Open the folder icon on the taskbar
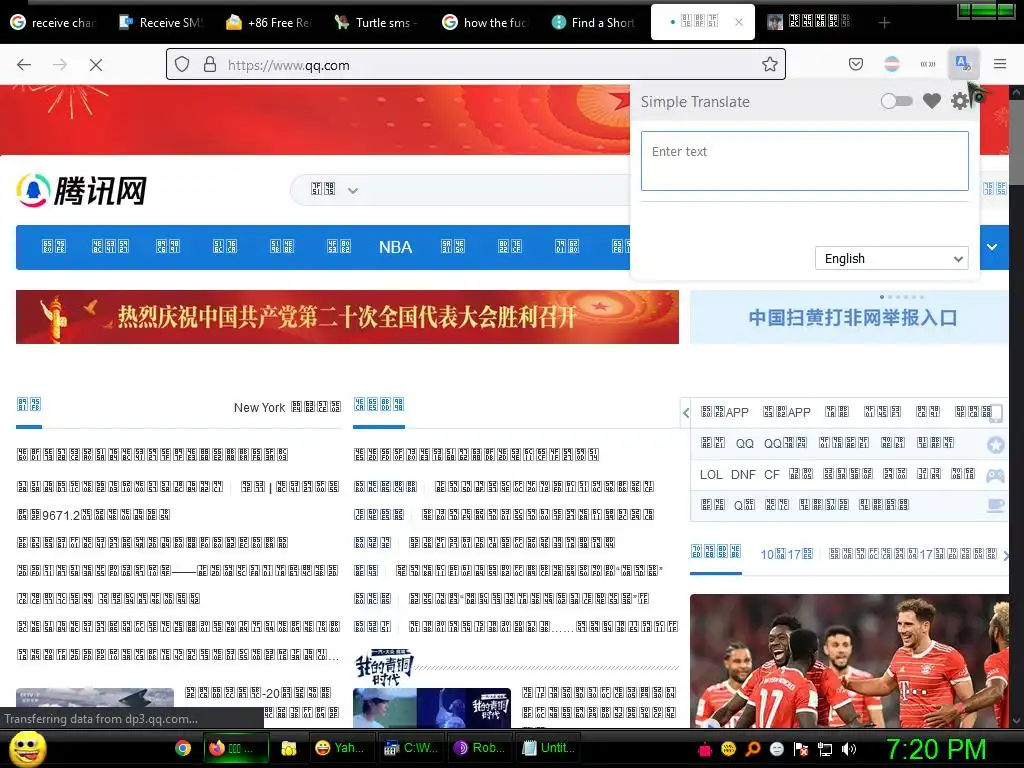The width and height of the screenshot is (1024, 768). pyautogui.click(x=289, y=748)
